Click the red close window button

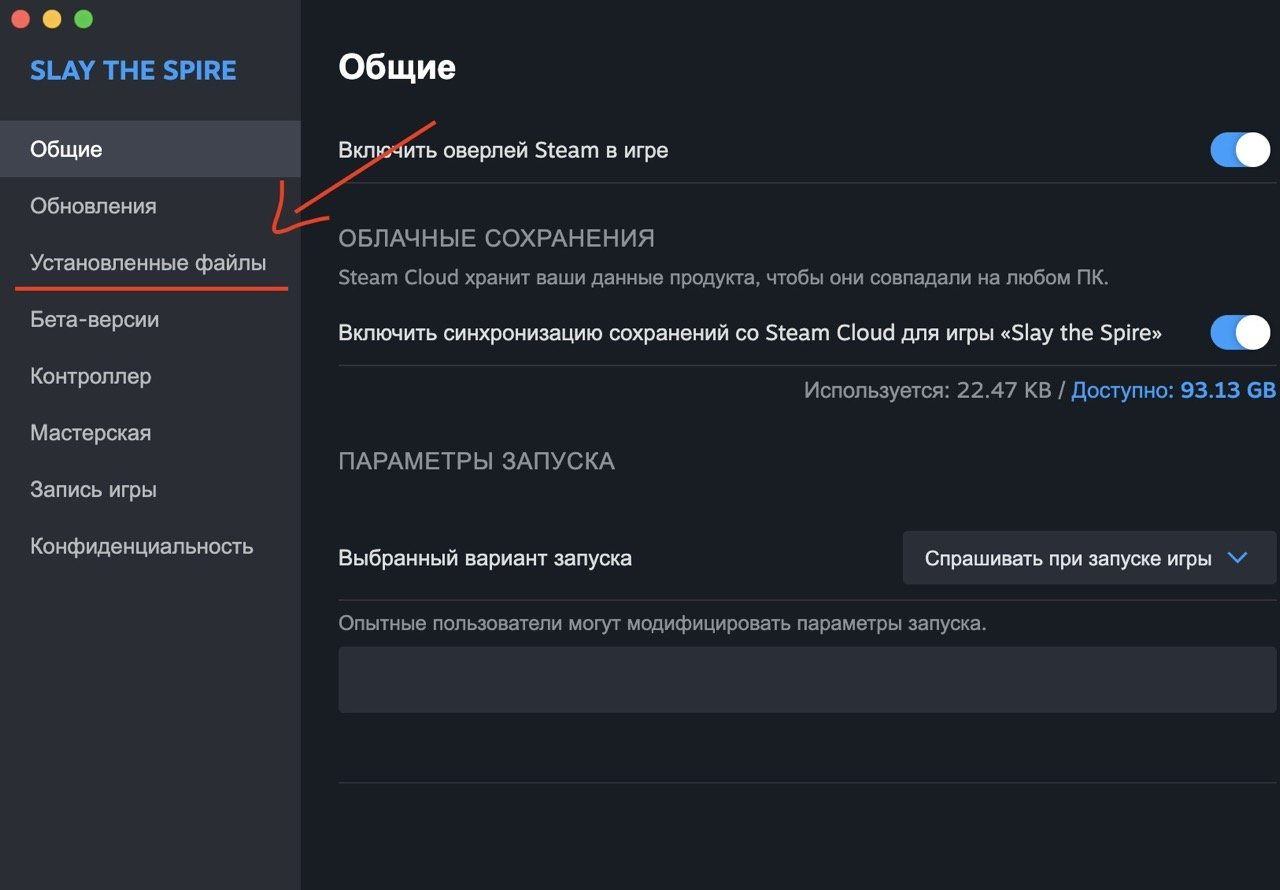click(x=20, y=19)
